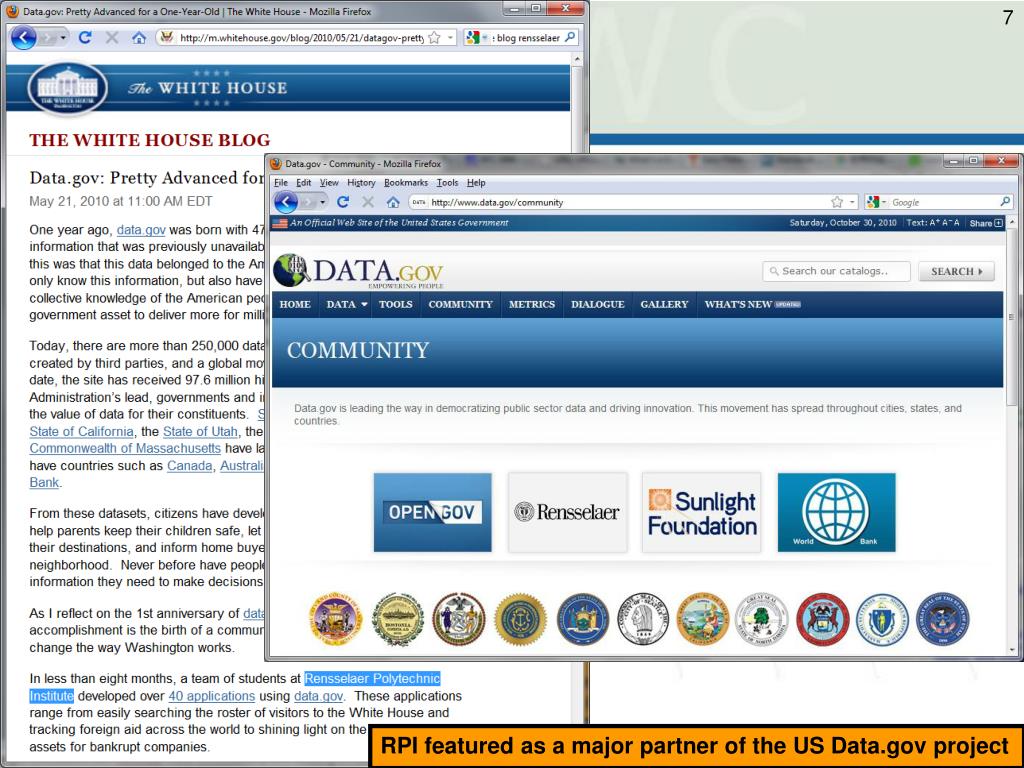Go to the HOME nav tab

295,304
